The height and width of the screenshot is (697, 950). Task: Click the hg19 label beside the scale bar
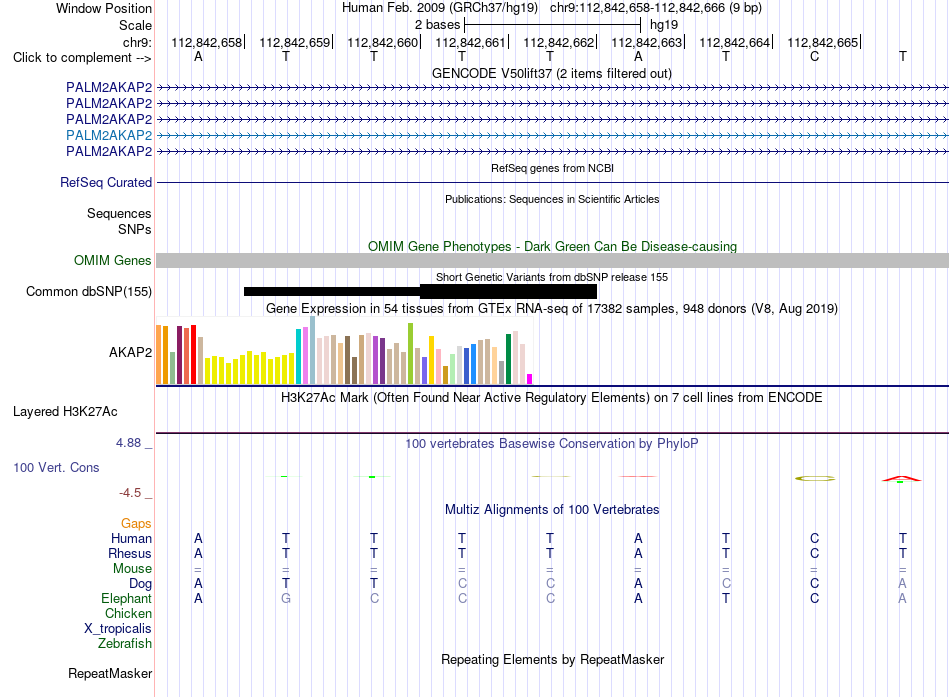[x=664, y=25]
